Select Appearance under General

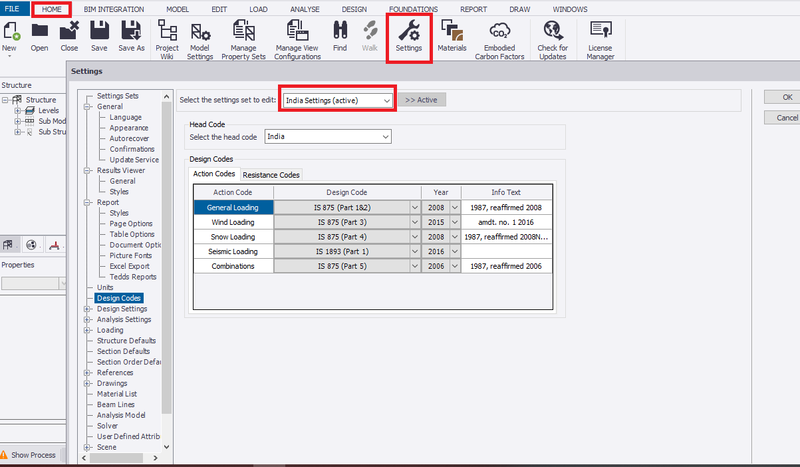pos(129,128)
